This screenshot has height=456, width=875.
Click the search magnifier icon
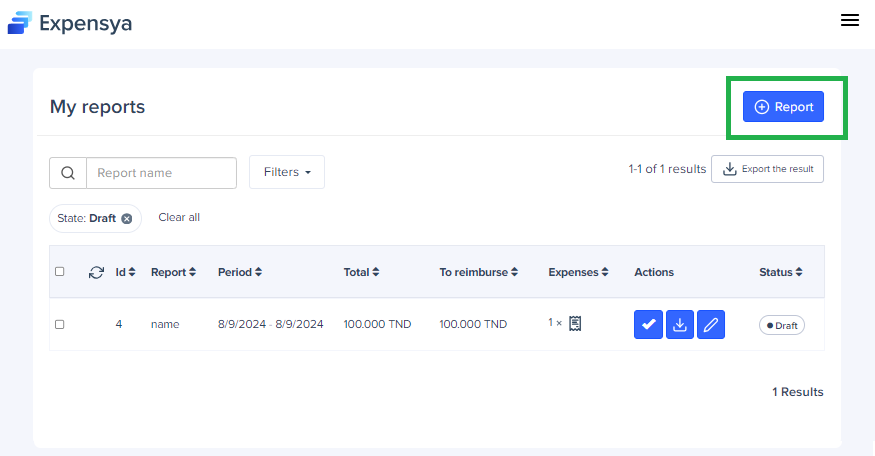(68, 173)
